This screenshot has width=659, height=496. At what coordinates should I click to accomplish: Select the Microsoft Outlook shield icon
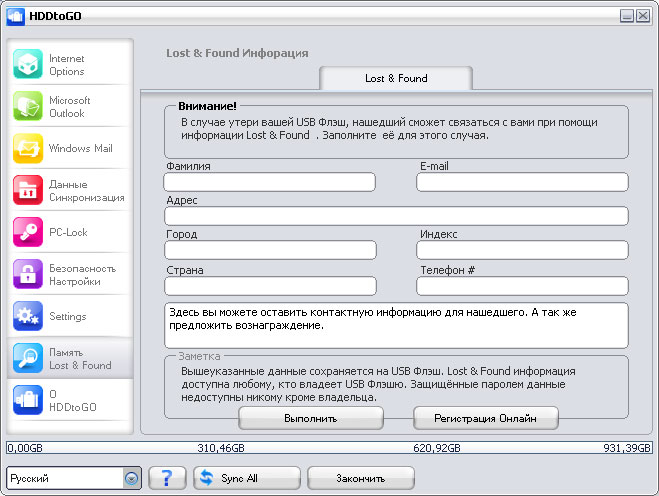pyautogui.click(x=28, y=107)
